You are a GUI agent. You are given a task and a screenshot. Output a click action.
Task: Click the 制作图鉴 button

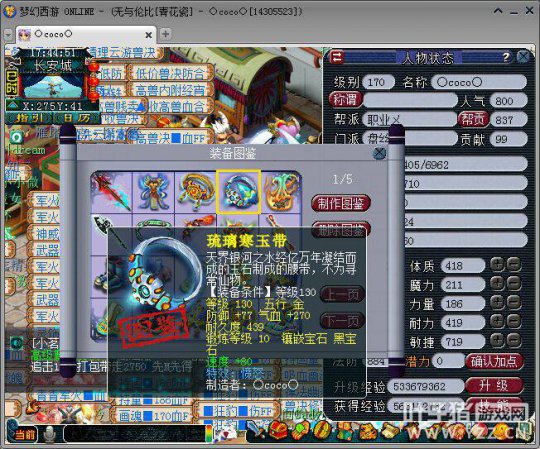click(x=341, y=203)
